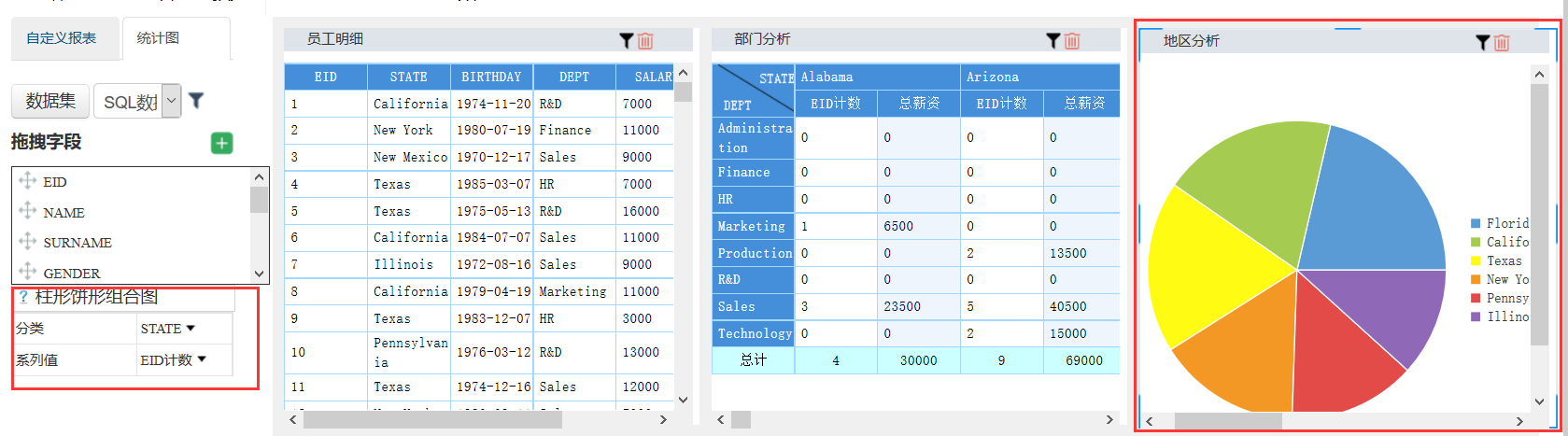The image size is (1568, 436).
Task: Click the help question mark beside 柱形饼形组合图
Action: [x=23, y=297]
